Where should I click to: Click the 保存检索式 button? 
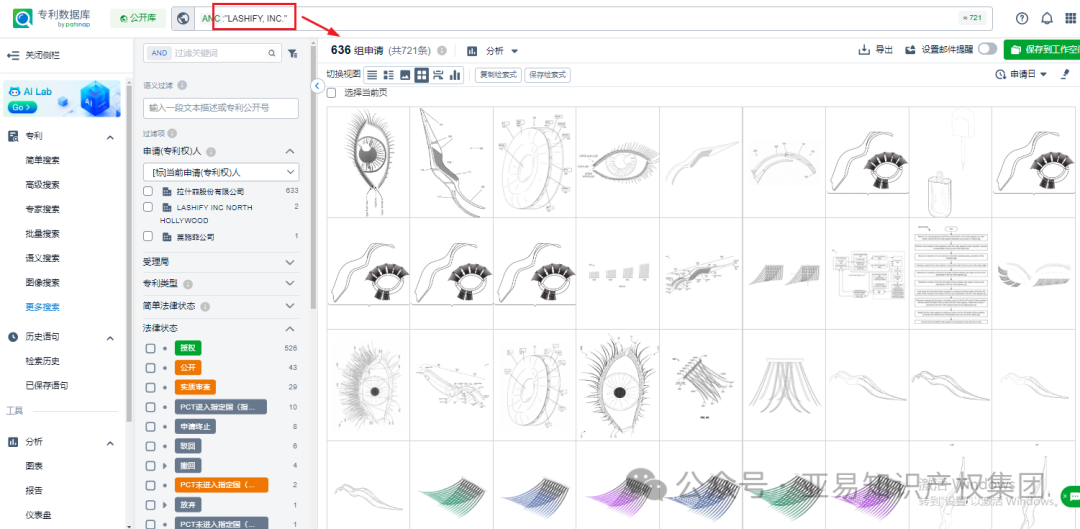[547, 75]
